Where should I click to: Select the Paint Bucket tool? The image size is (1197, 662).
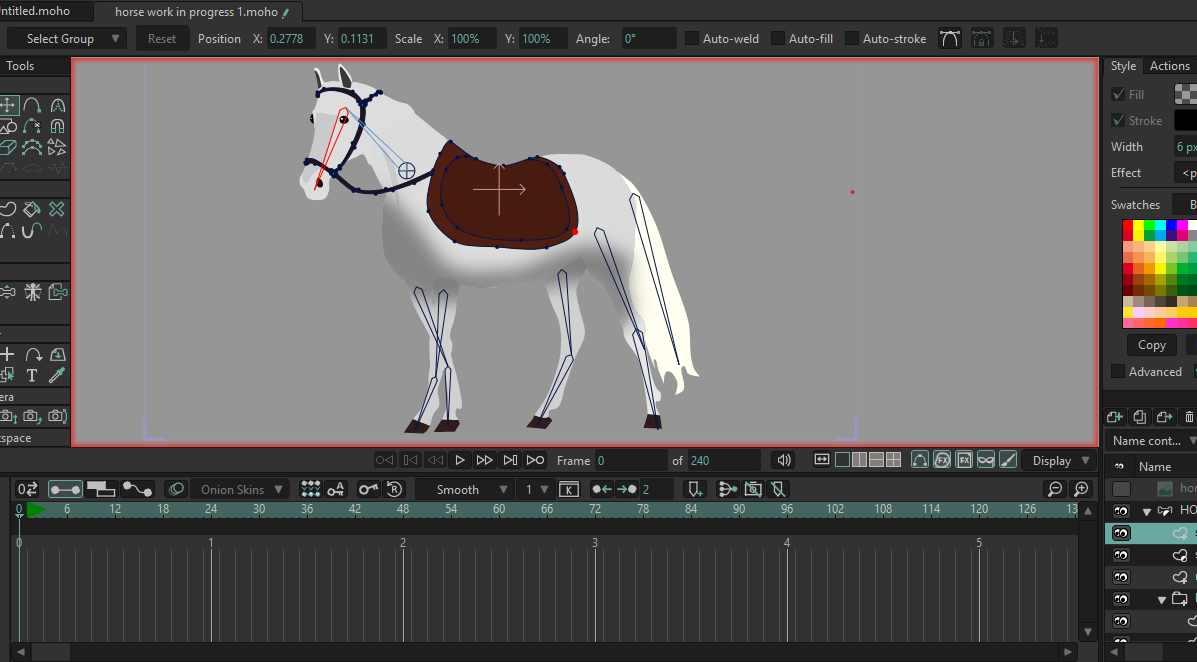pos(32,209)
